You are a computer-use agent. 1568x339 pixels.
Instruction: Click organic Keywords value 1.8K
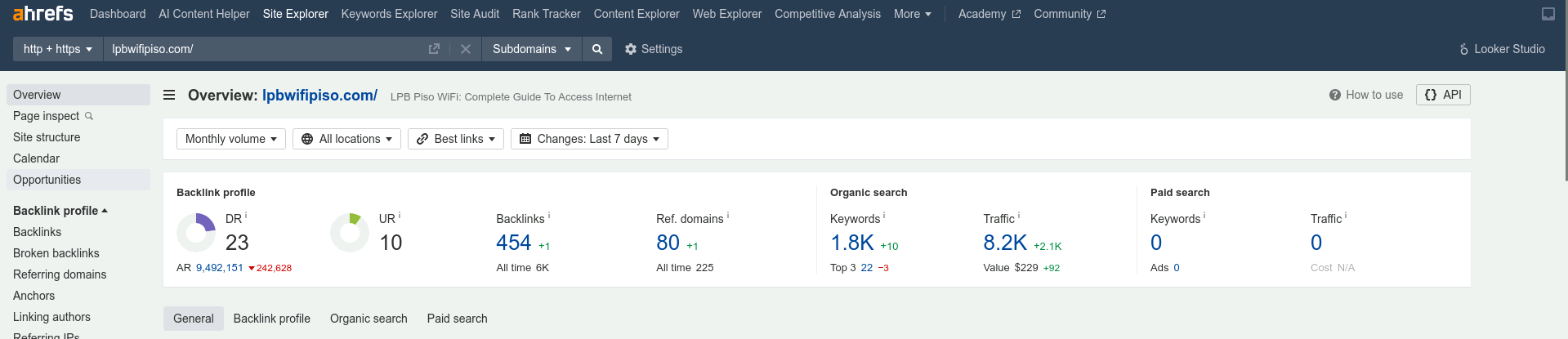[x=852, y=243]
